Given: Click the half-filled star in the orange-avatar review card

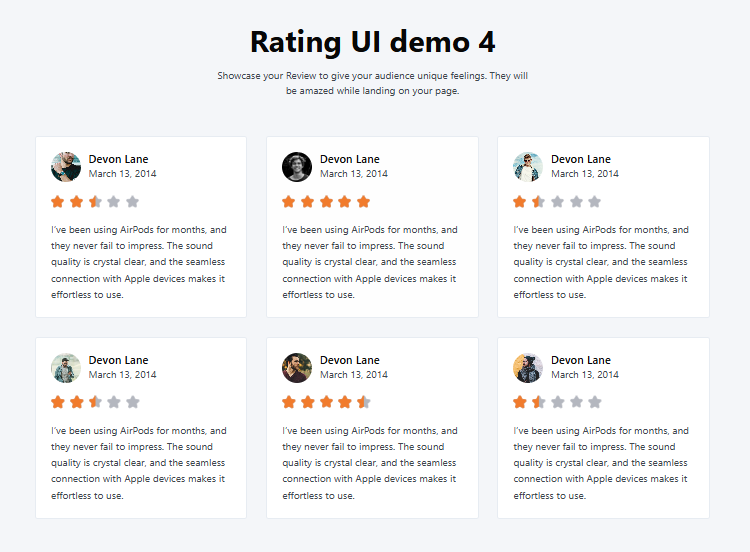Looking at the screenshot, I should pyautogui.click(x=538, y=402).
